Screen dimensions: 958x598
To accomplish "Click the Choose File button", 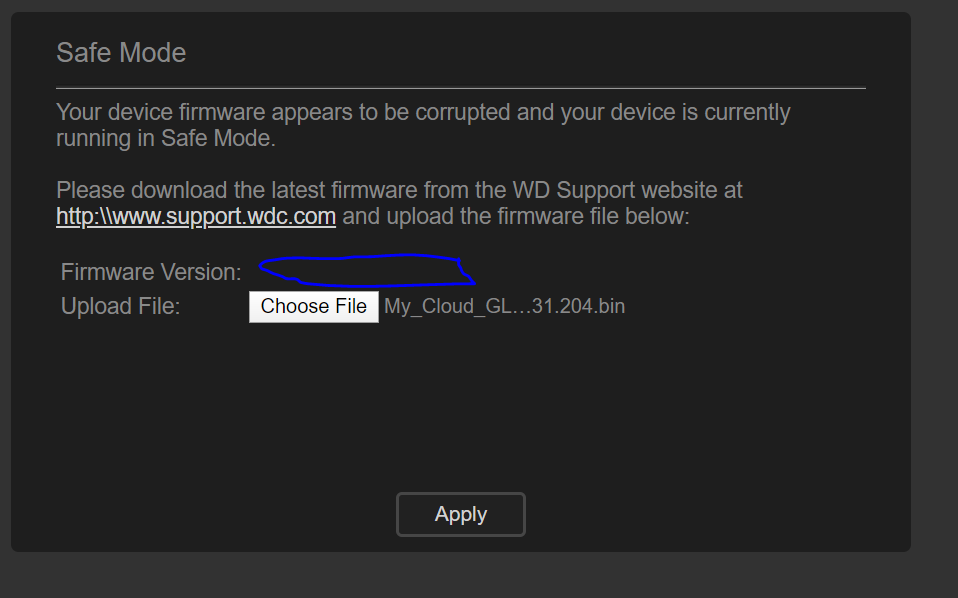I will tap(314, 306).
